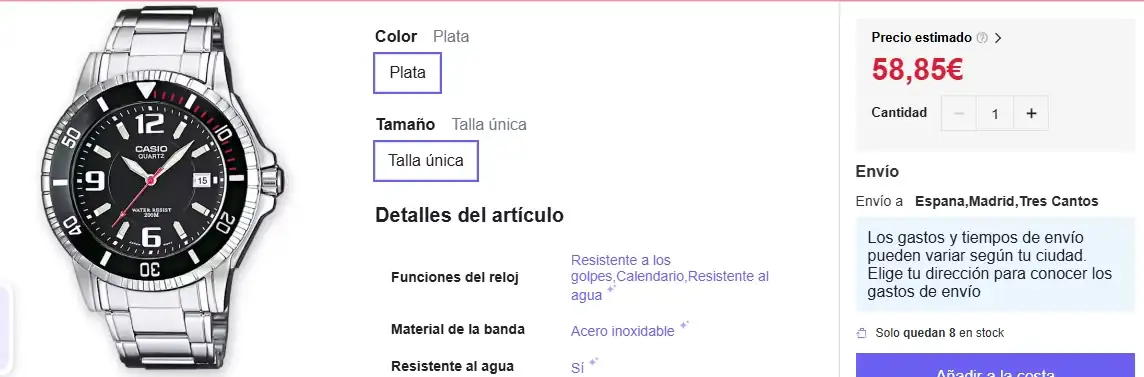Click the Material de la banda label
Screen dimensions: 1144x377
point(457,329)
